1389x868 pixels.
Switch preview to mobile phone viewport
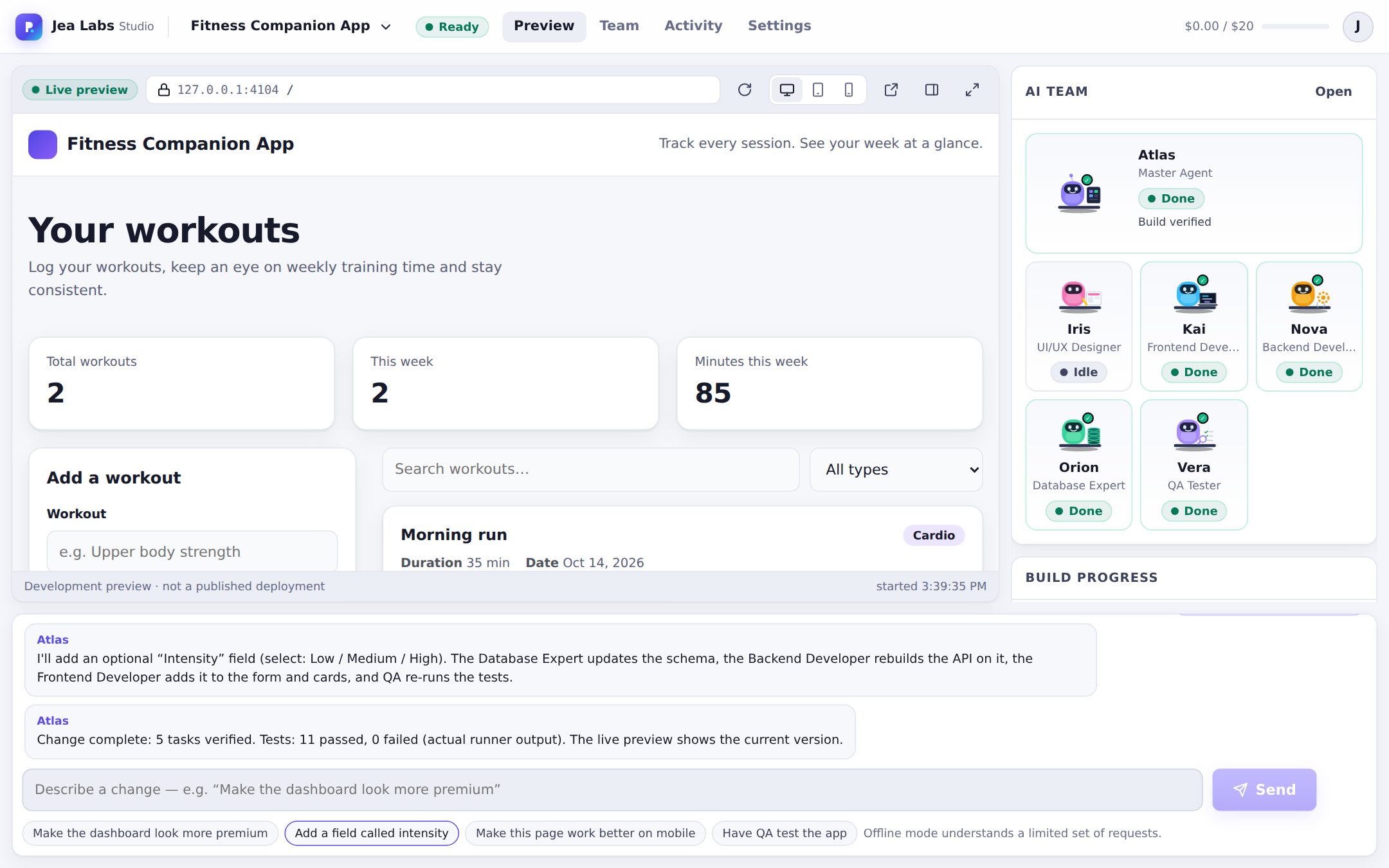tap(849, 90)
